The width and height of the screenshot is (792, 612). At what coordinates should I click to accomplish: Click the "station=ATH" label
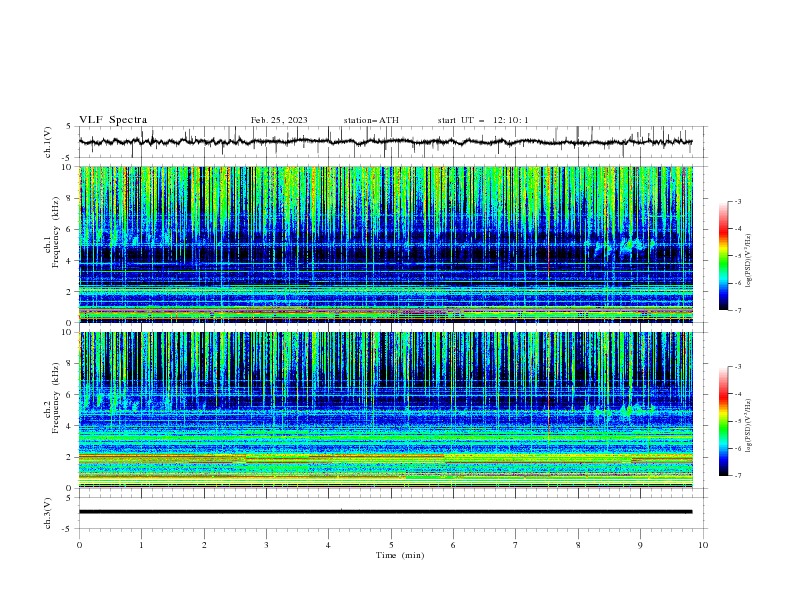click(371, 120)
